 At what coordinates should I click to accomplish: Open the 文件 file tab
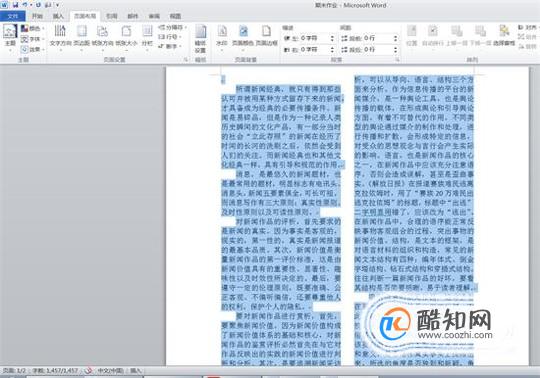(13, 16)
